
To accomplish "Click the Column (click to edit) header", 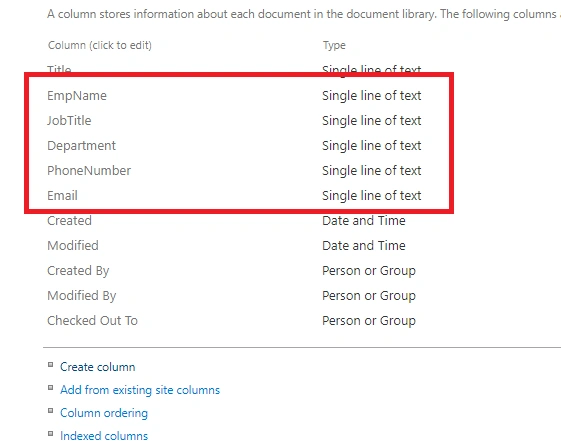I will [x=100, y=45].
